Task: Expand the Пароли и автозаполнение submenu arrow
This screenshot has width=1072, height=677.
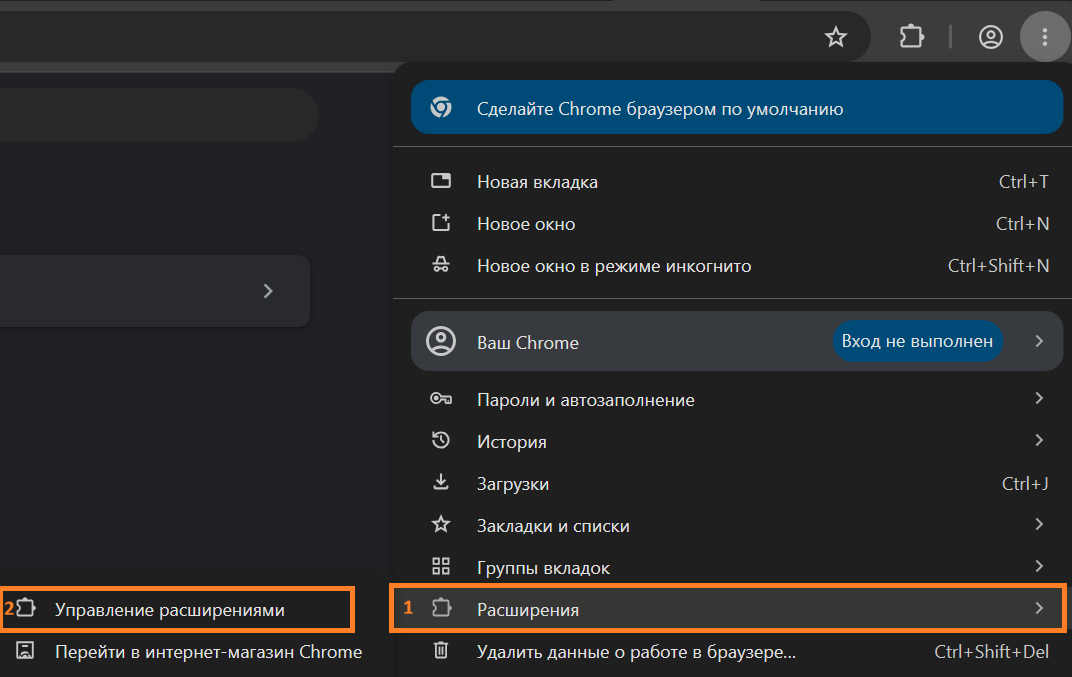Action: coord(1039,398)
